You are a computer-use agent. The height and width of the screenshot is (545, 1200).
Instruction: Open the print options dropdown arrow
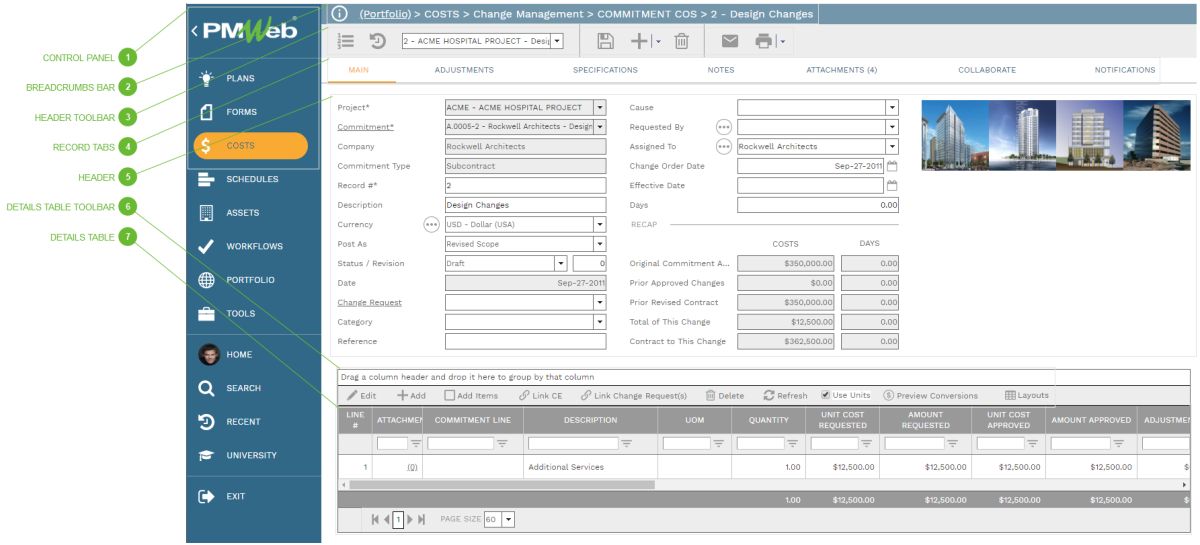pyautogui.click(x=782, y=42)
